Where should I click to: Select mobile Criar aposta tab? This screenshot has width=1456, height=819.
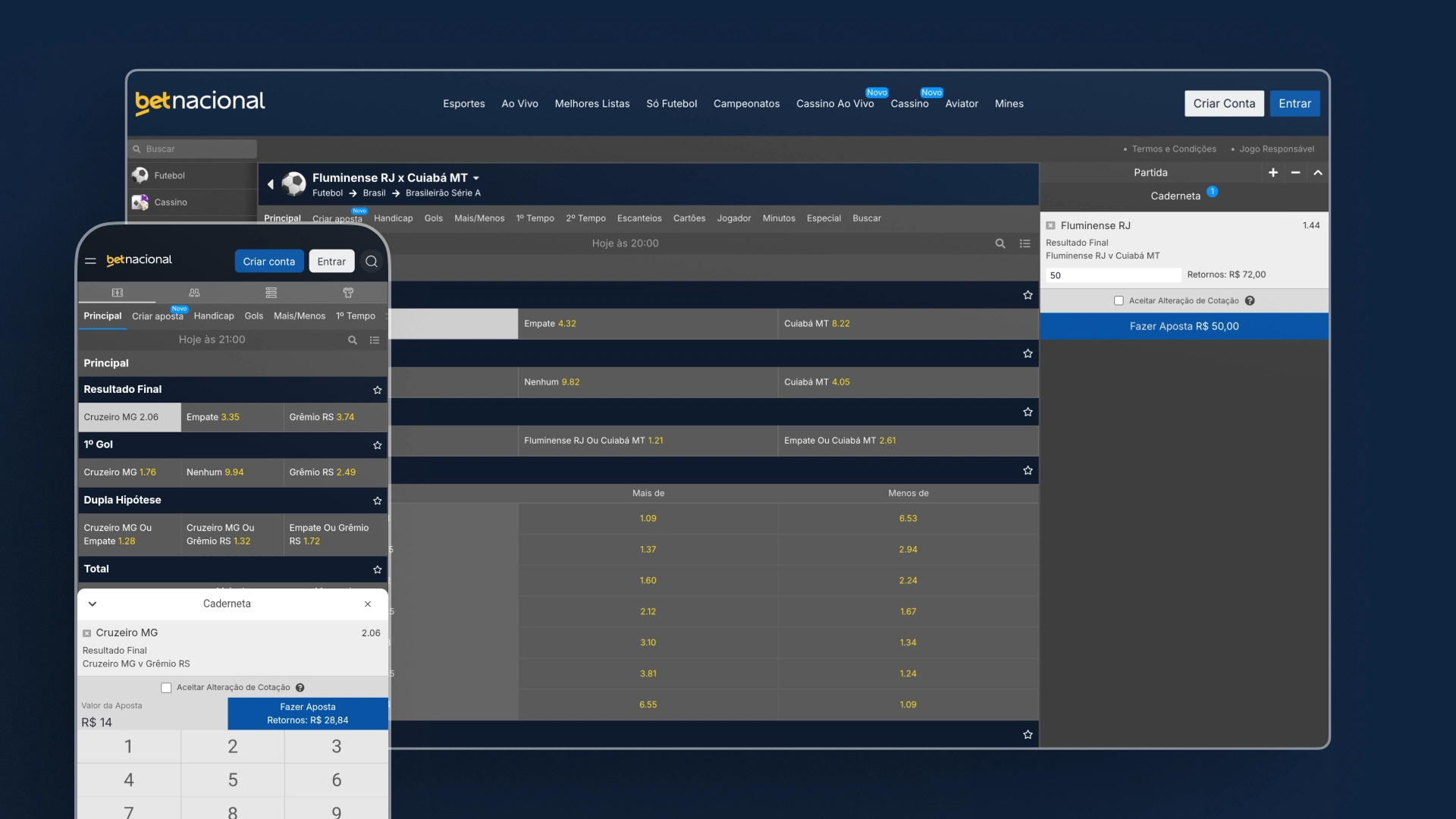click(x=158, y=316)
